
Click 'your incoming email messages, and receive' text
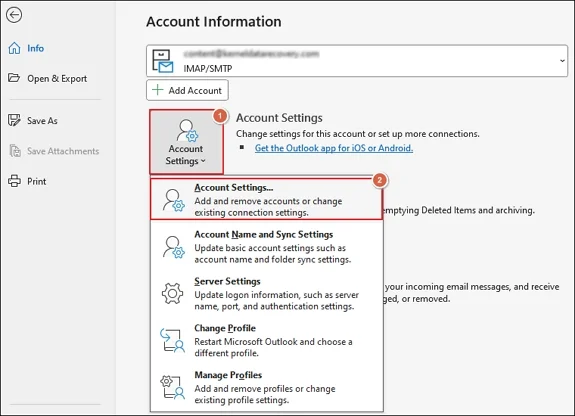(x=472, y=287)
